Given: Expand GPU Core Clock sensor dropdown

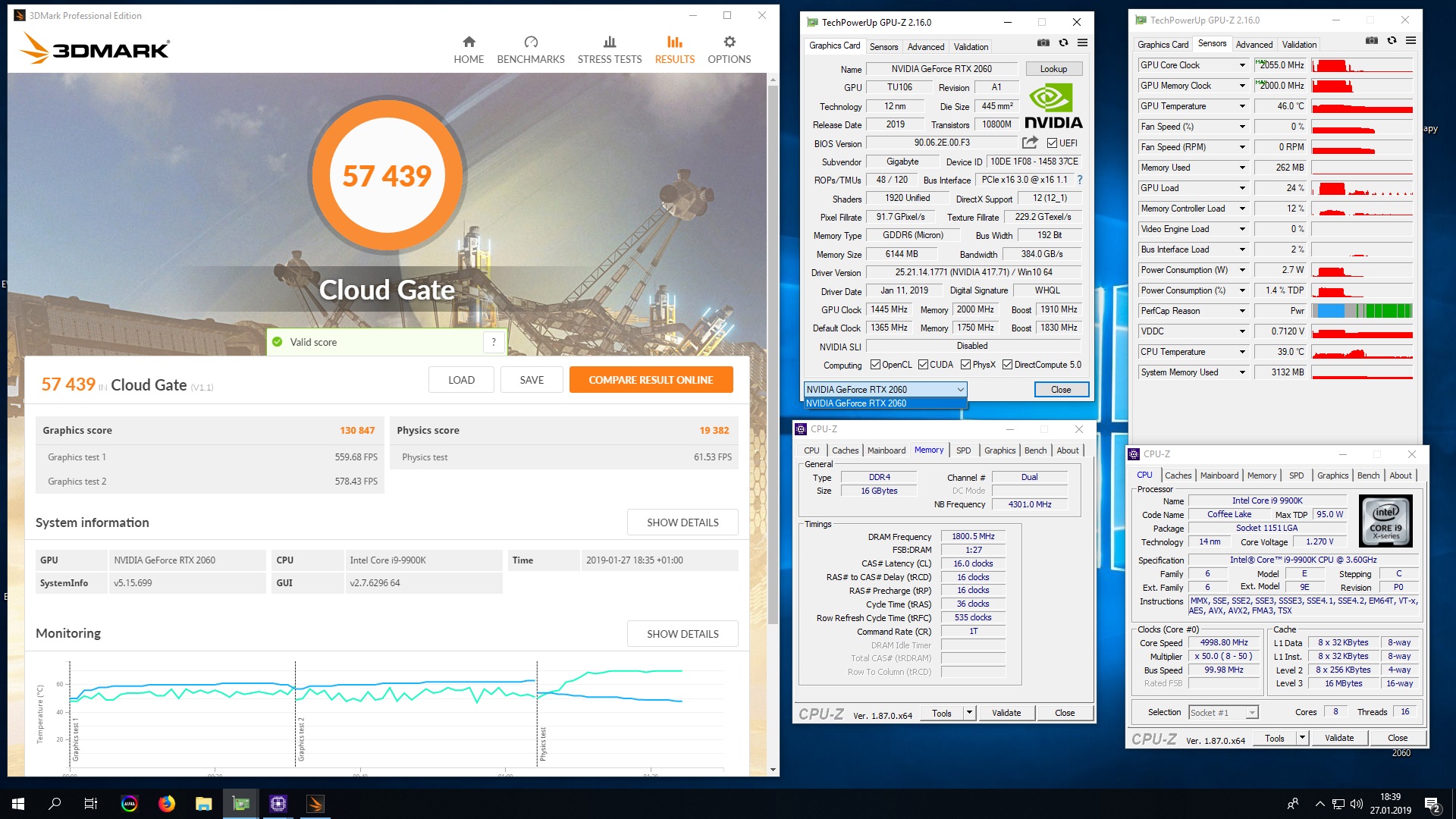Looking at the screenshot, I should pyautogui.click(x=1242, y=65).
